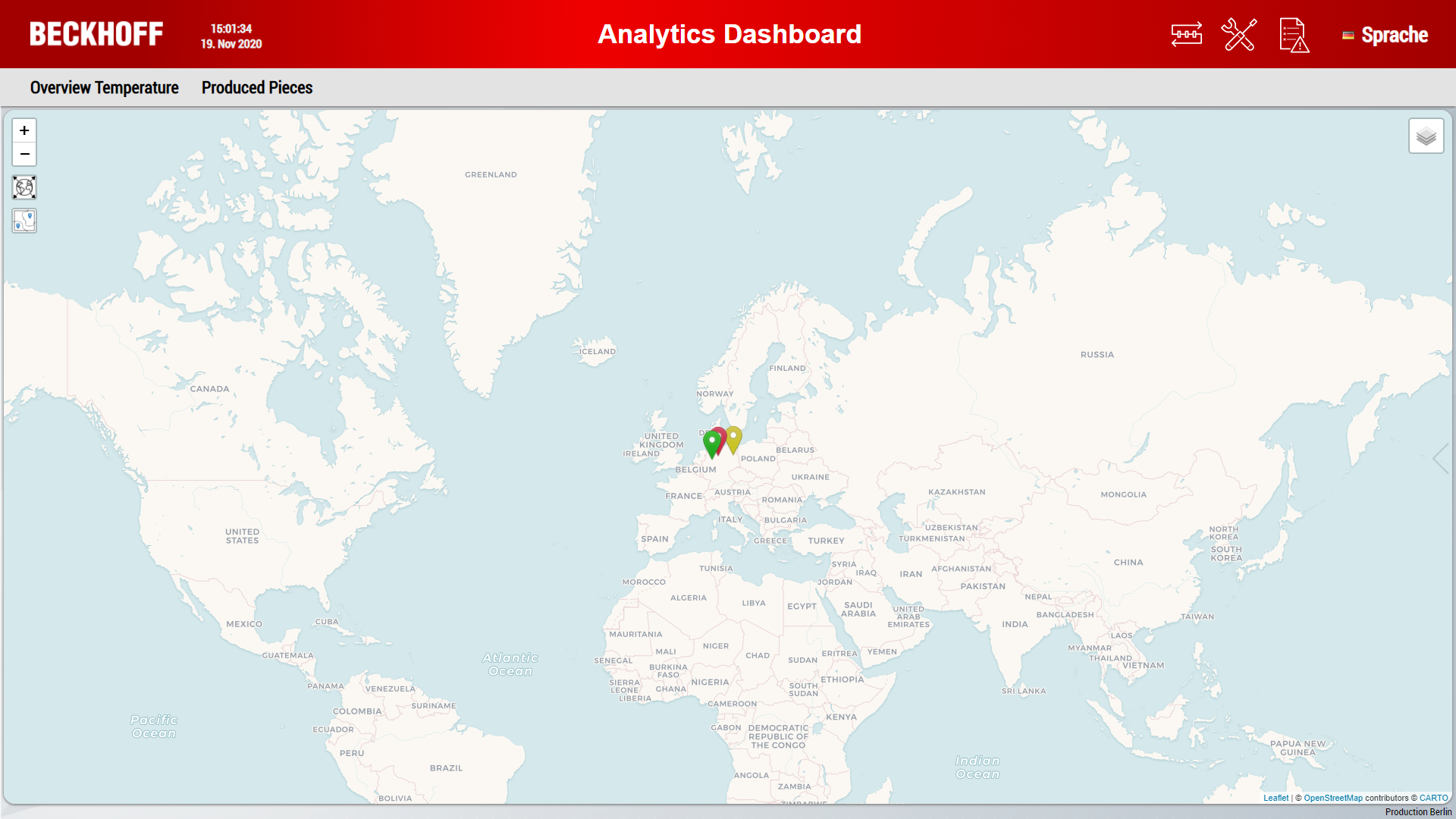Click the Leaflet attribution link bottom-right
The image size is (1456, 819).
[x=1276, y=798]
